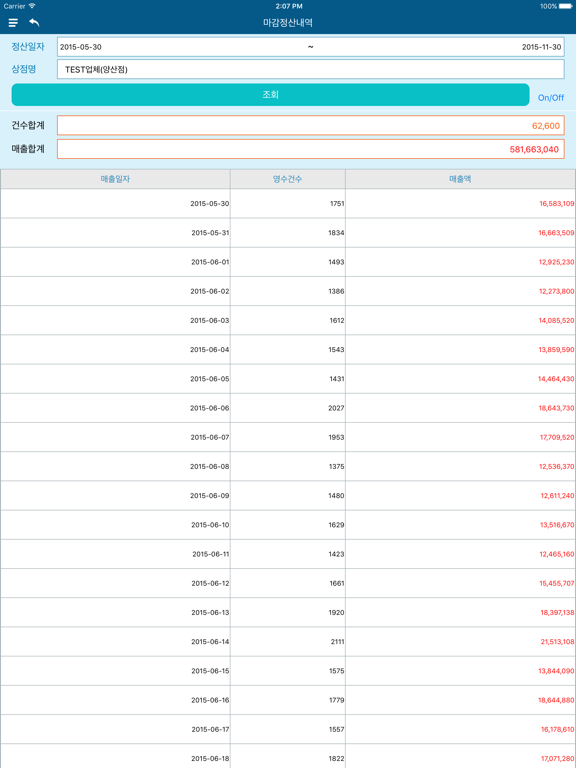
Task: Sort by 매출액 column header
Action: [460, 179]
